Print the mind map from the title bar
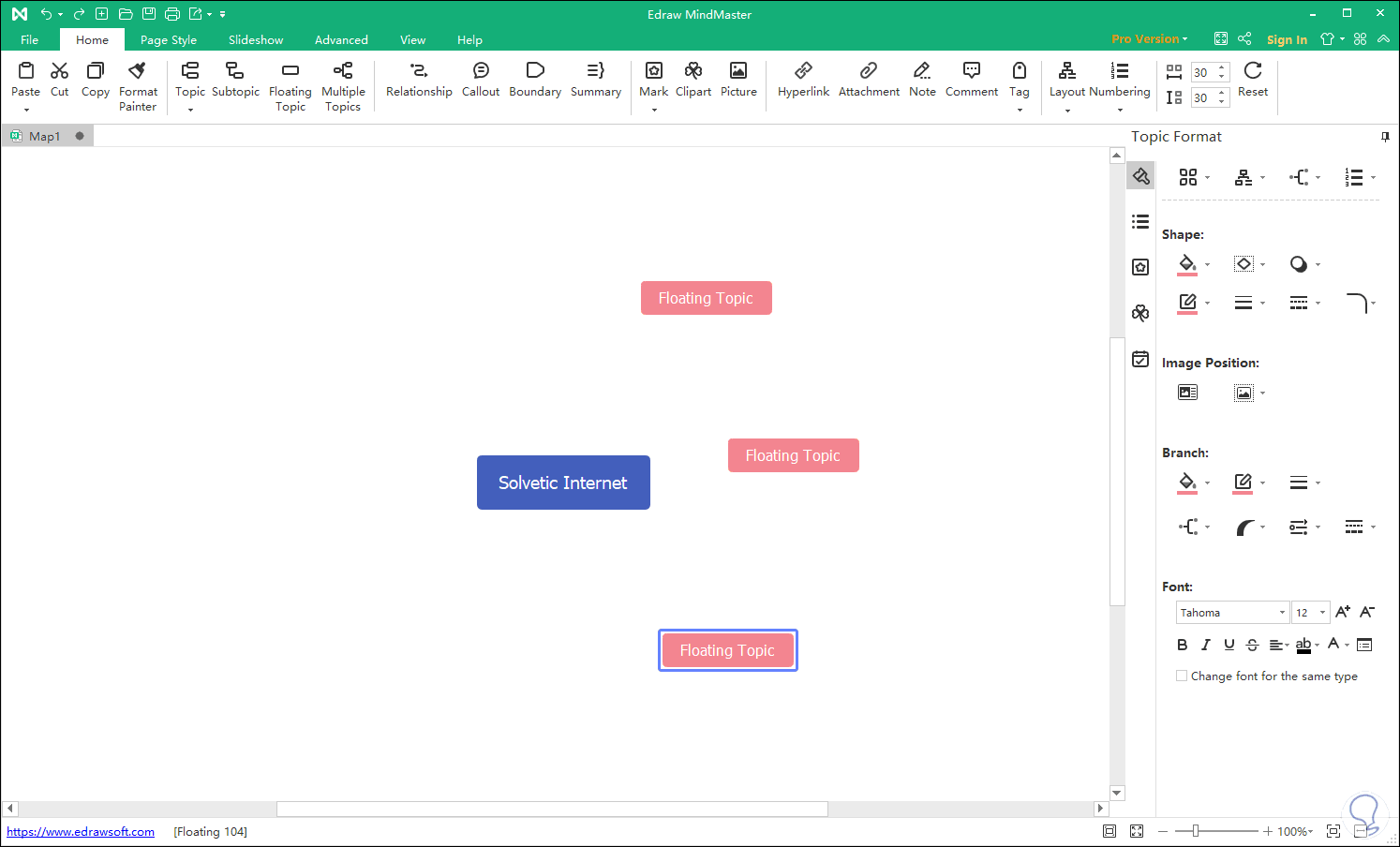Viewport: 1400px width, 847px height. (172, 14)
